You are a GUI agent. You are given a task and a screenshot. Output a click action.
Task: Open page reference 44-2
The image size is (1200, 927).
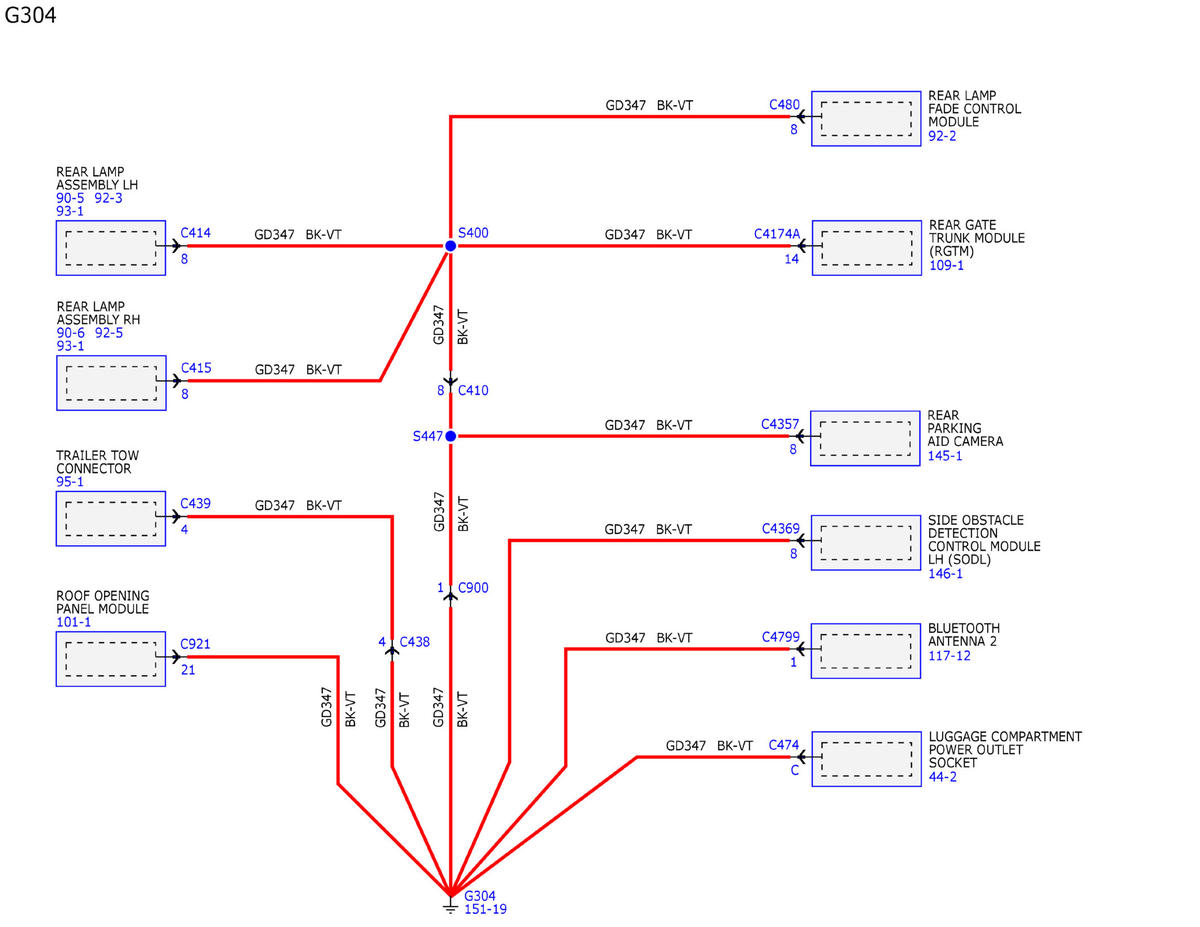(x=942, y=777)
